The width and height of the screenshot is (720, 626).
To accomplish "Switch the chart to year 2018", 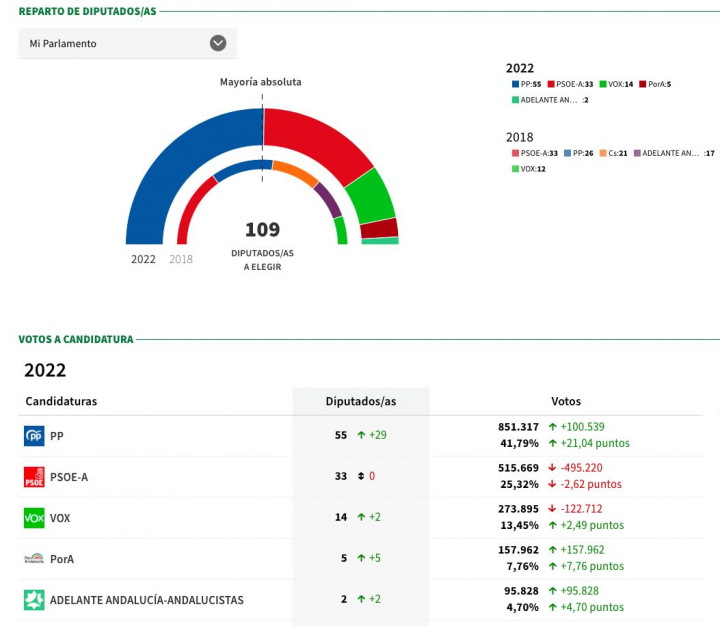I will click(x=181, y=259).
